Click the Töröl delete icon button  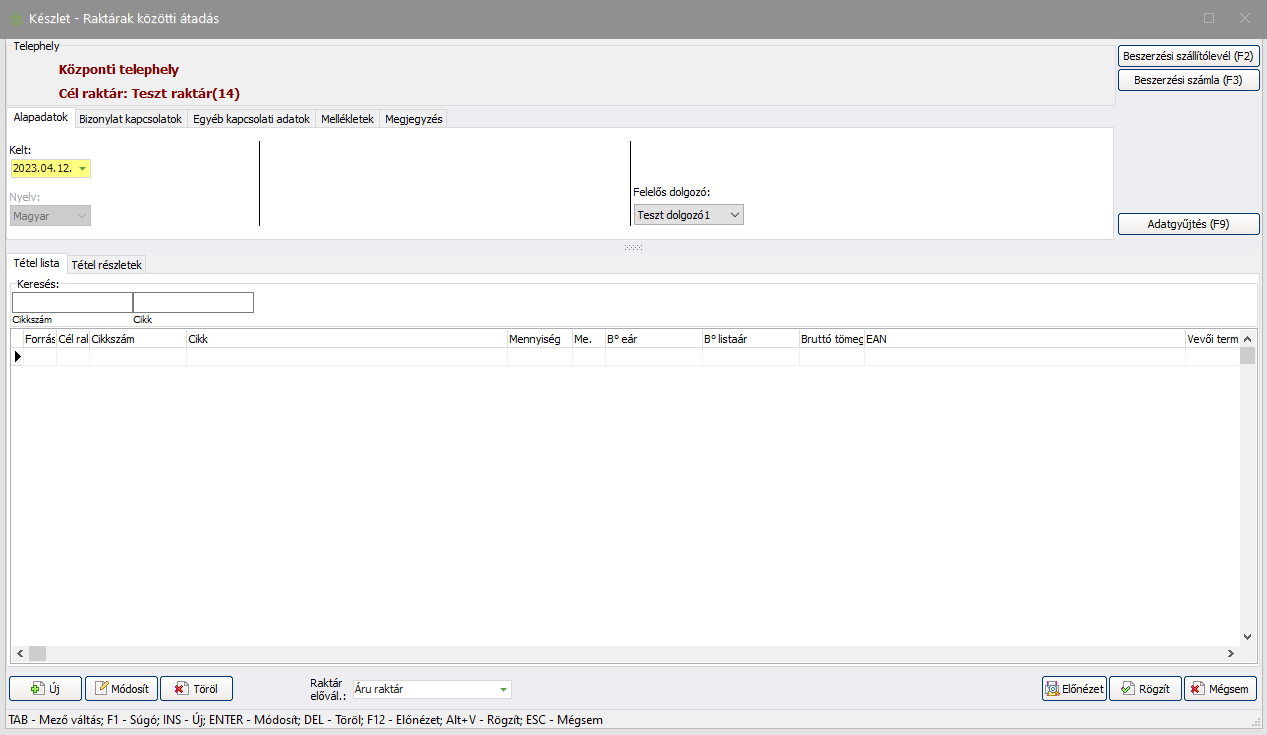coord(181,688)
